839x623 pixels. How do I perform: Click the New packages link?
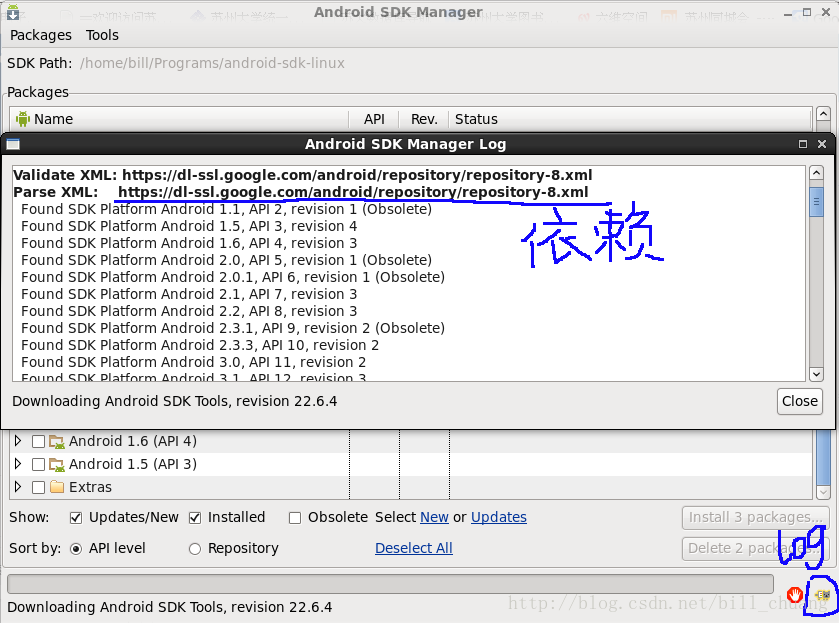(434, 518)
